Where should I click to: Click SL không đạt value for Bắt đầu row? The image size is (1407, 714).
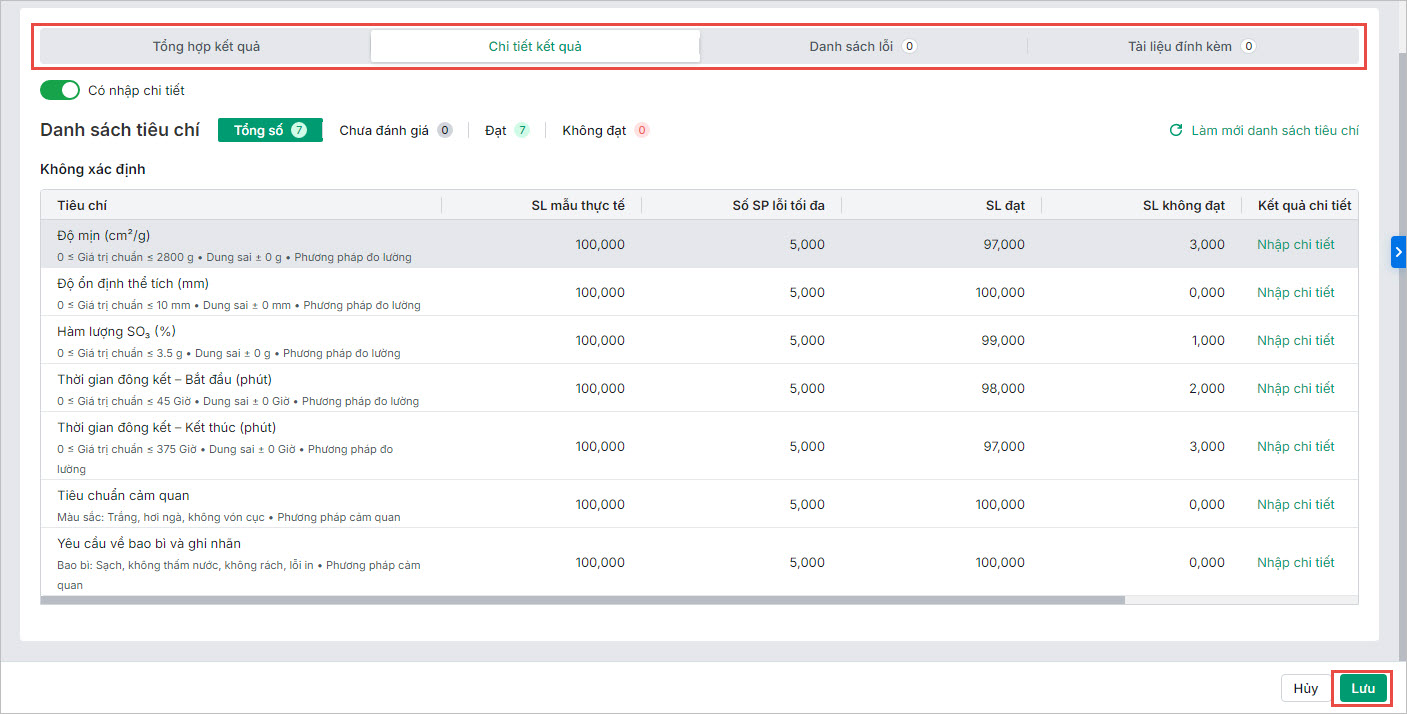point(1206,388)
